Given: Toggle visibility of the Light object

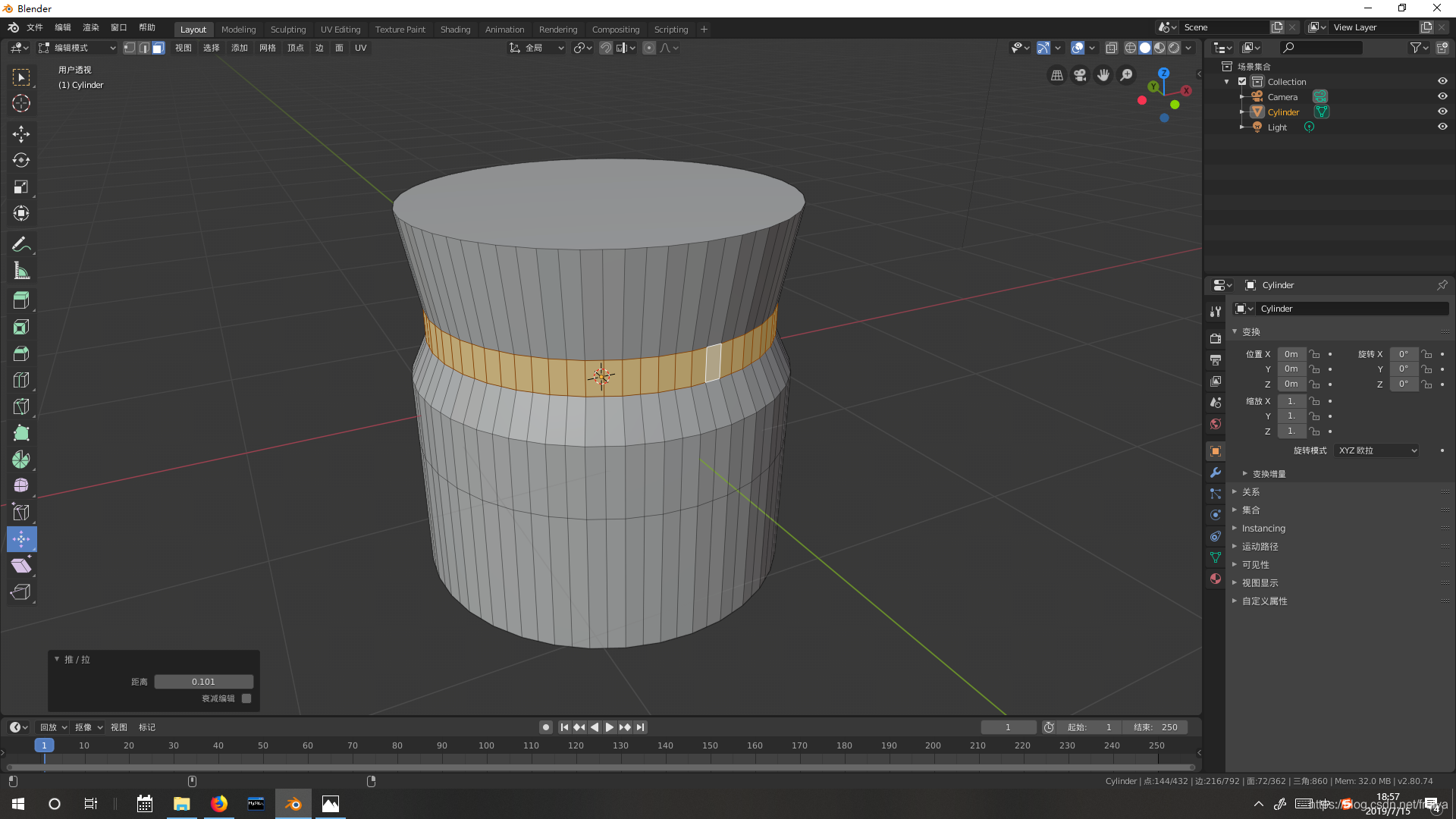Looking at the screenshot, I should click(x=1442, y=127).
